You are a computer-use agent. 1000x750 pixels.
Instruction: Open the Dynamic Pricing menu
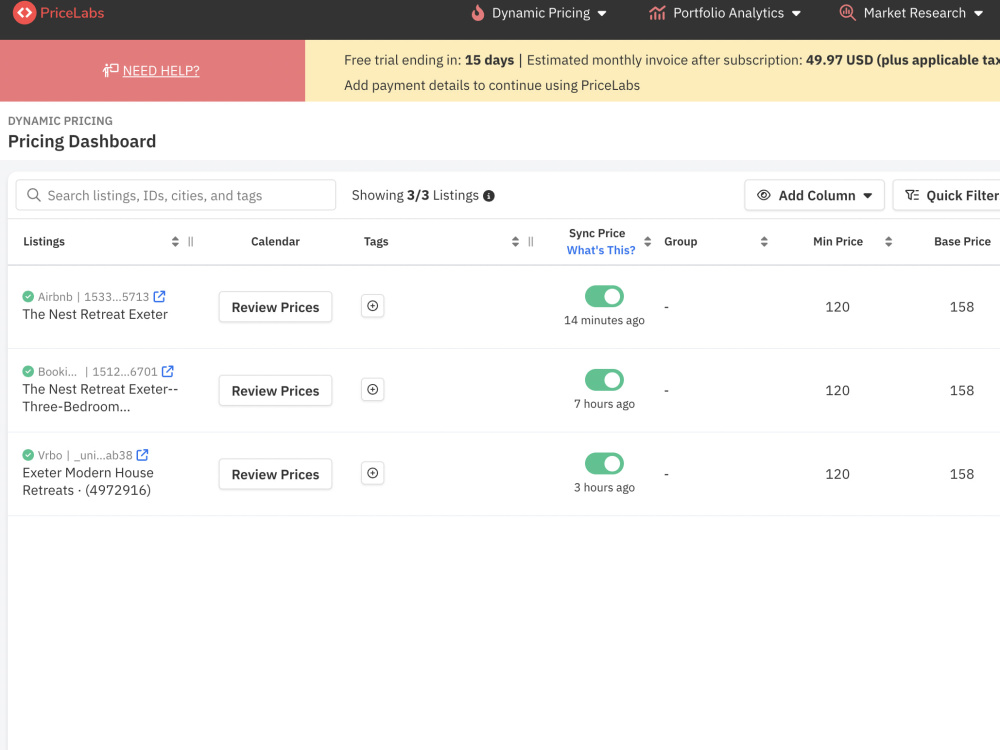coord(539,13)
